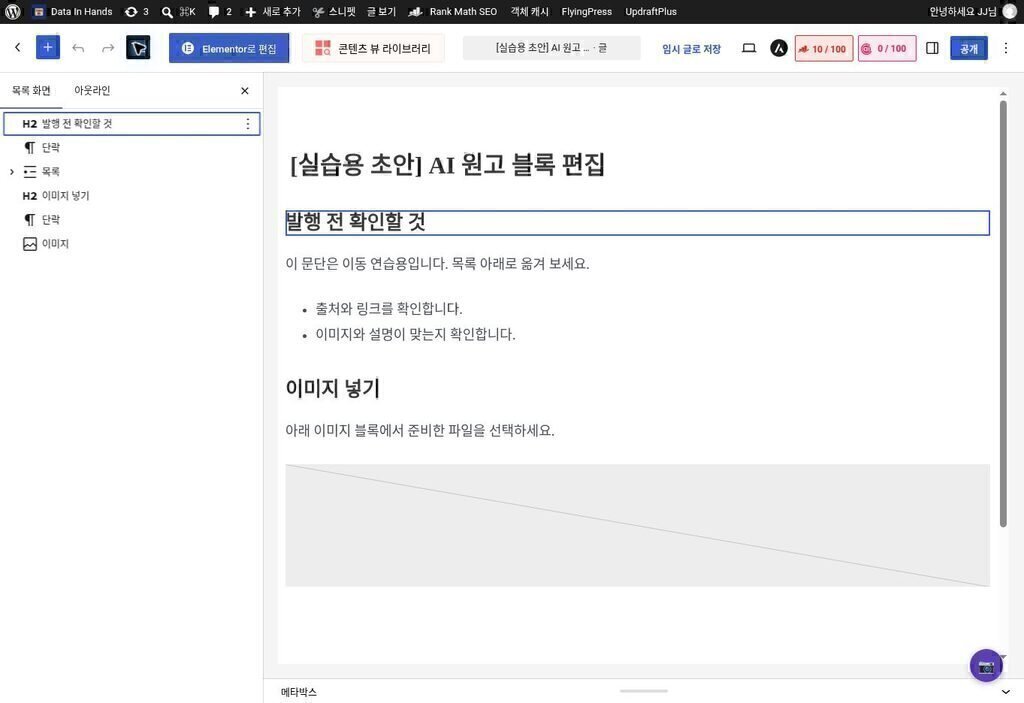Click the 이미지 넣기 heading in editor
The height and width of the screenshot is (703, 1024).
pos(332,388)
